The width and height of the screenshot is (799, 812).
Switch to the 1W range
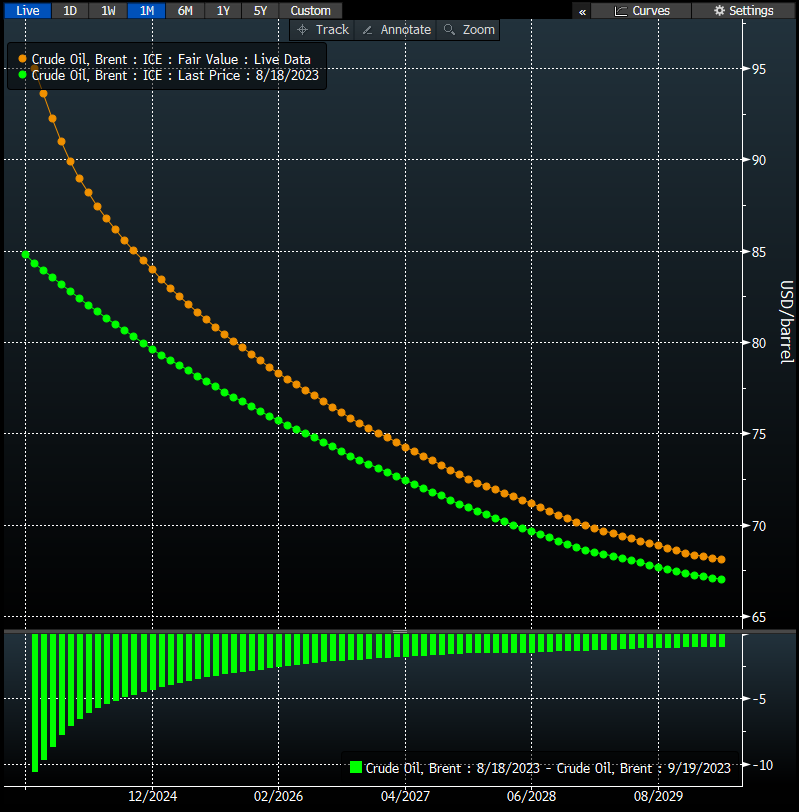(108, 10)
